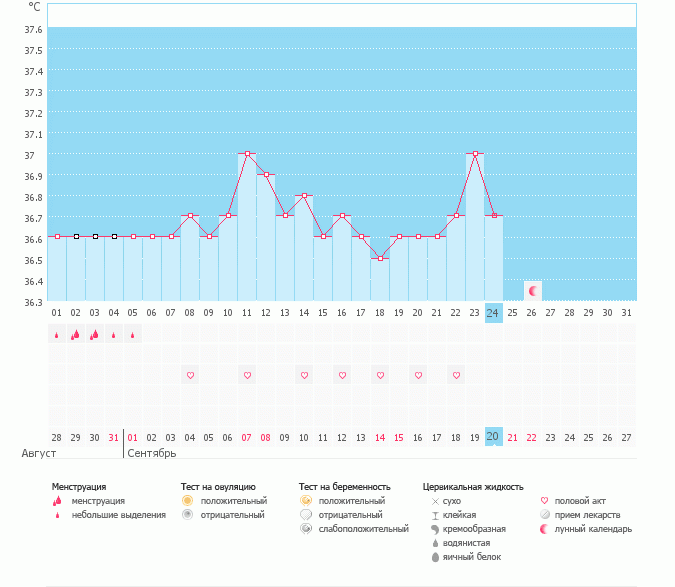Click the positive ovulation test legend icon
The height and width of the screenshot is (587, 675).
click(187, 500)
